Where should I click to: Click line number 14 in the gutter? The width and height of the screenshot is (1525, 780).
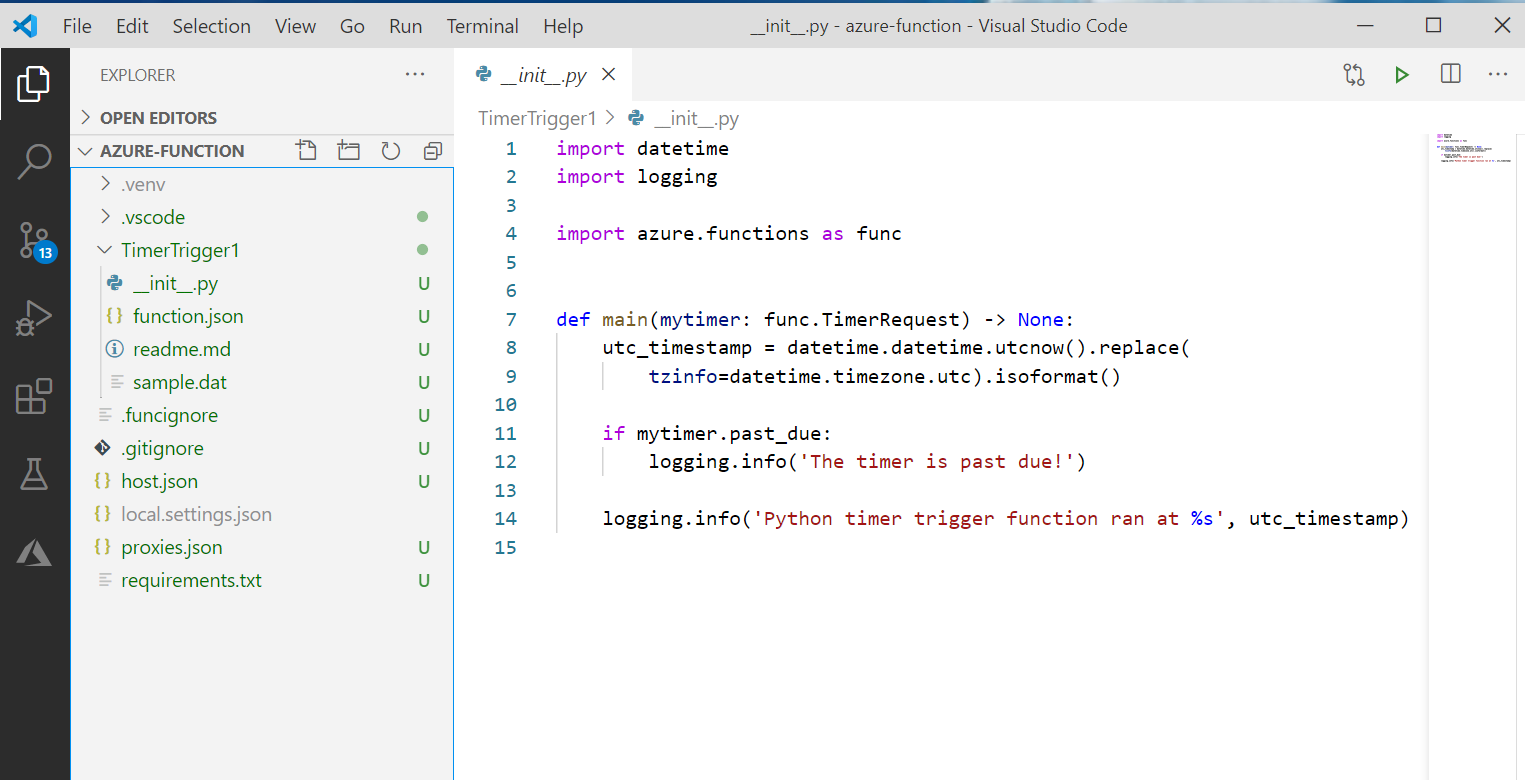pyautogui.click(x=506, y=518)
